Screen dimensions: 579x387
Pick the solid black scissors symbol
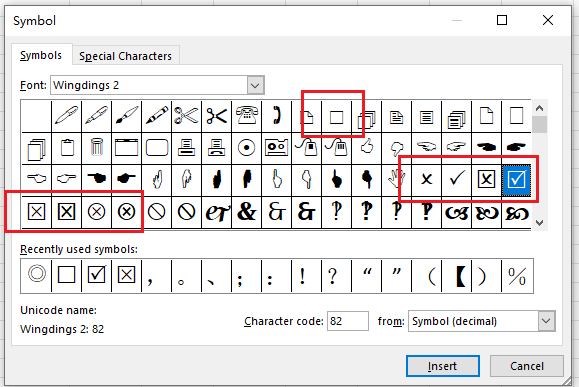[217, 116]
